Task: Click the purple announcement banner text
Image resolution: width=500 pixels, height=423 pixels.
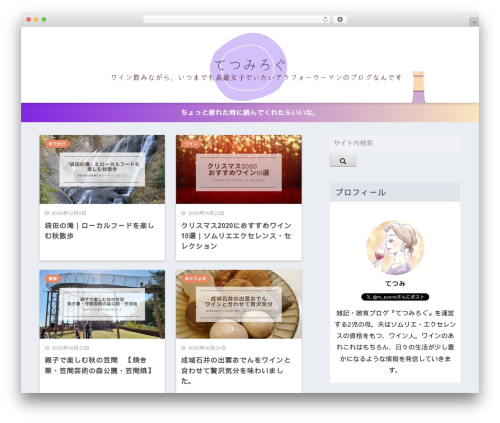Action: coord(249,113)
